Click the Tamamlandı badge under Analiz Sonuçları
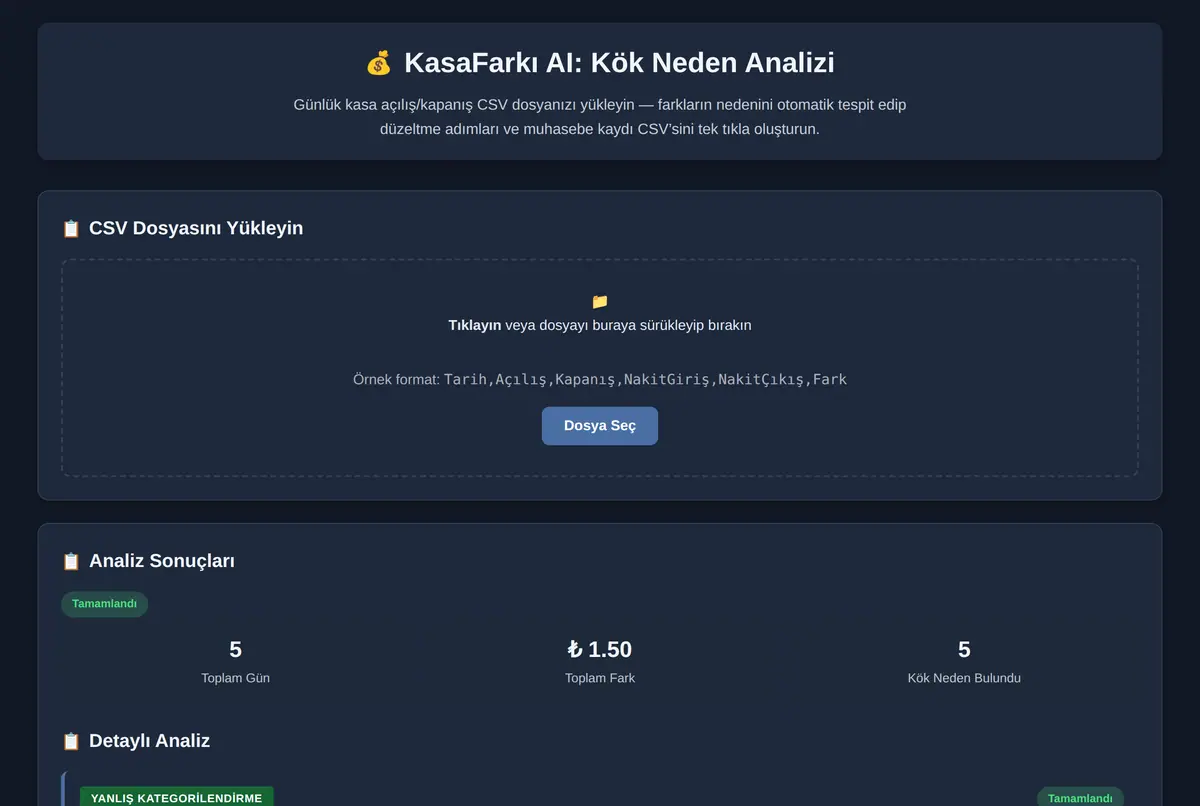 coord(105,604)
